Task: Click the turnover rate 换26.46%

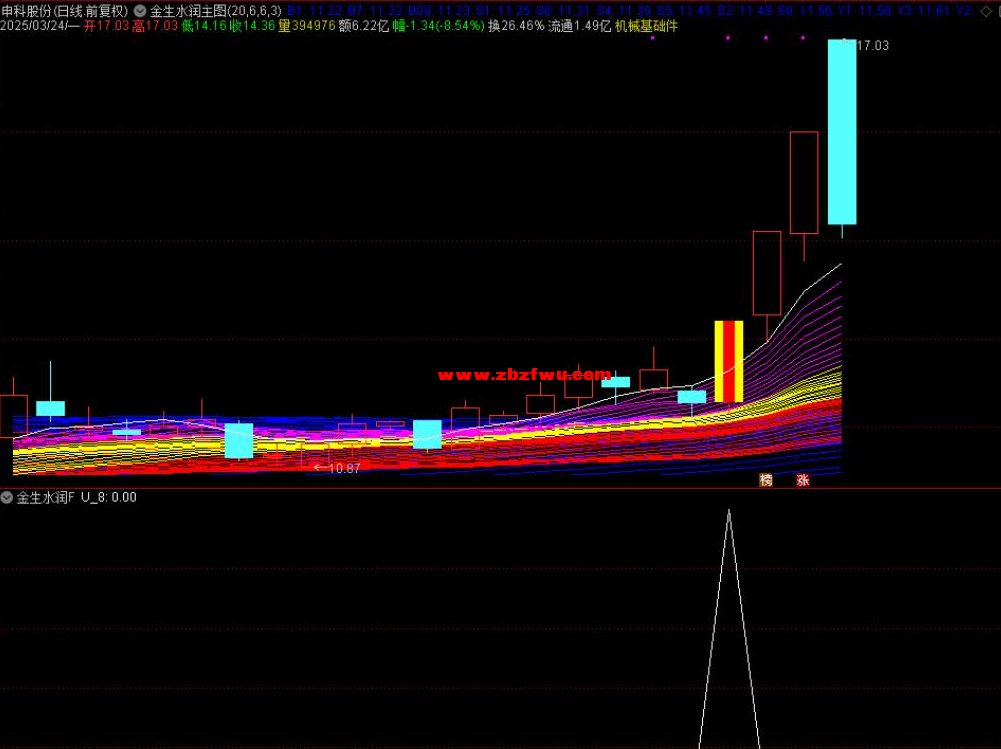Action: click(516, 26)
